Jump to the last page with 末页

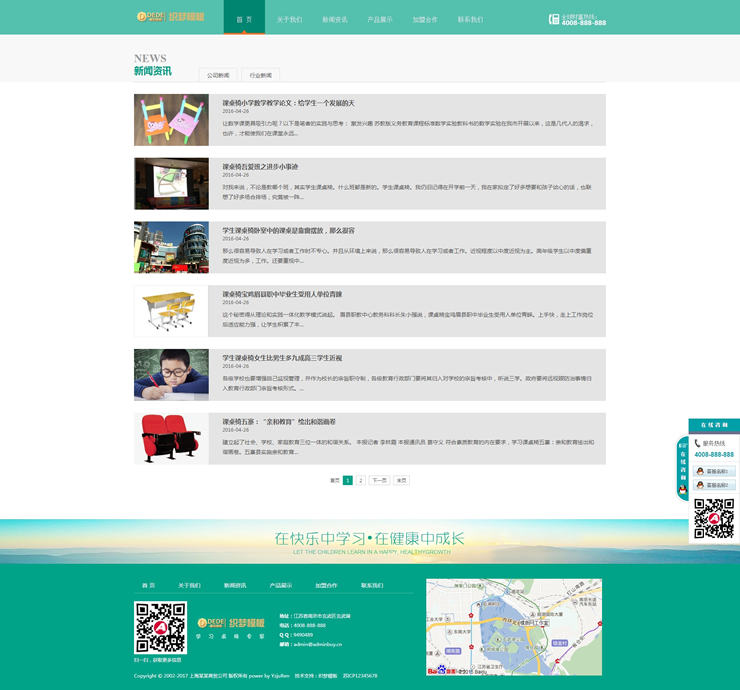(401, 480)
